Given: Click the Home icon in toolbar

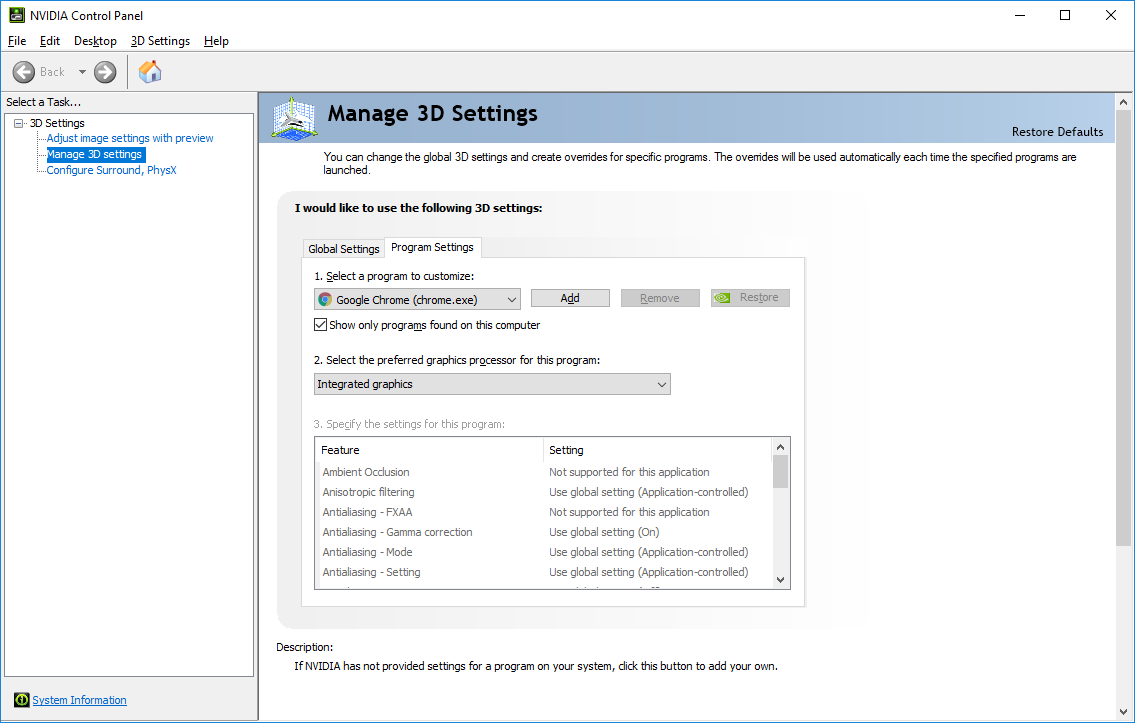Looking at the screenshot, I should 150,72.
